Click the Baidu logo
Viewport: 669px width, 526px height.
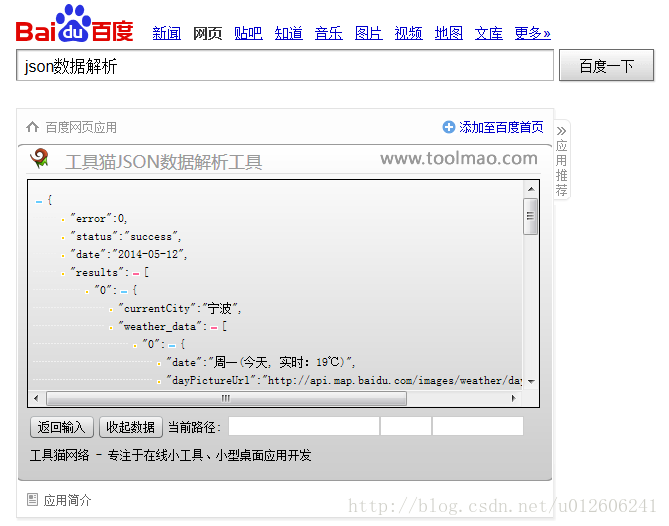[75, 24]
